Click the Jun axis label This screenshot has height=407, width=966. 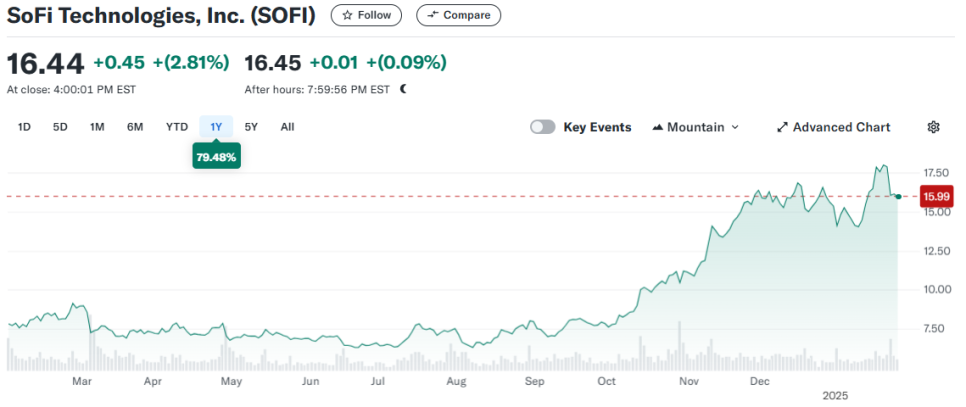click(x=311, y=382)
